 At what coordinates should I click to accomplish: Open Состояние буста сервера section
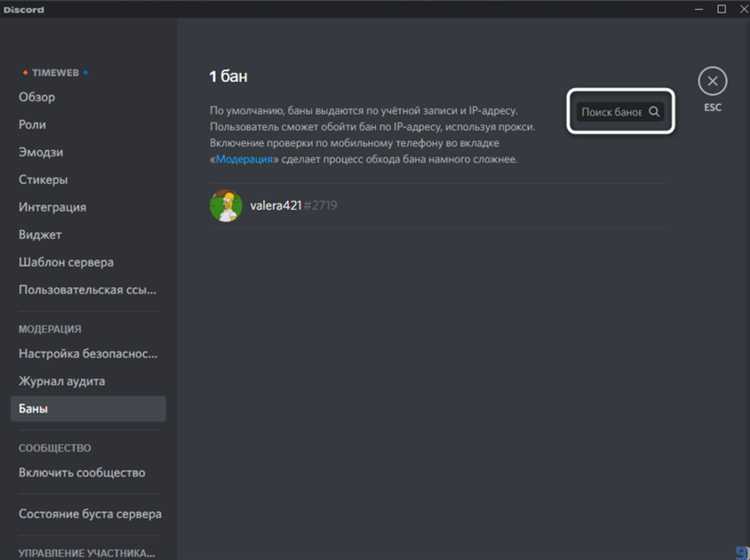point(88,514)
